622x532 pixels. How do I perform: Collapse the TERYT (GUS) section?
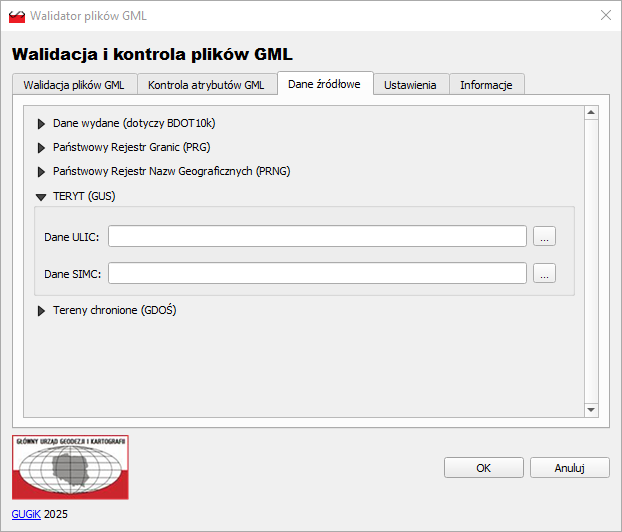pos(42,197)
